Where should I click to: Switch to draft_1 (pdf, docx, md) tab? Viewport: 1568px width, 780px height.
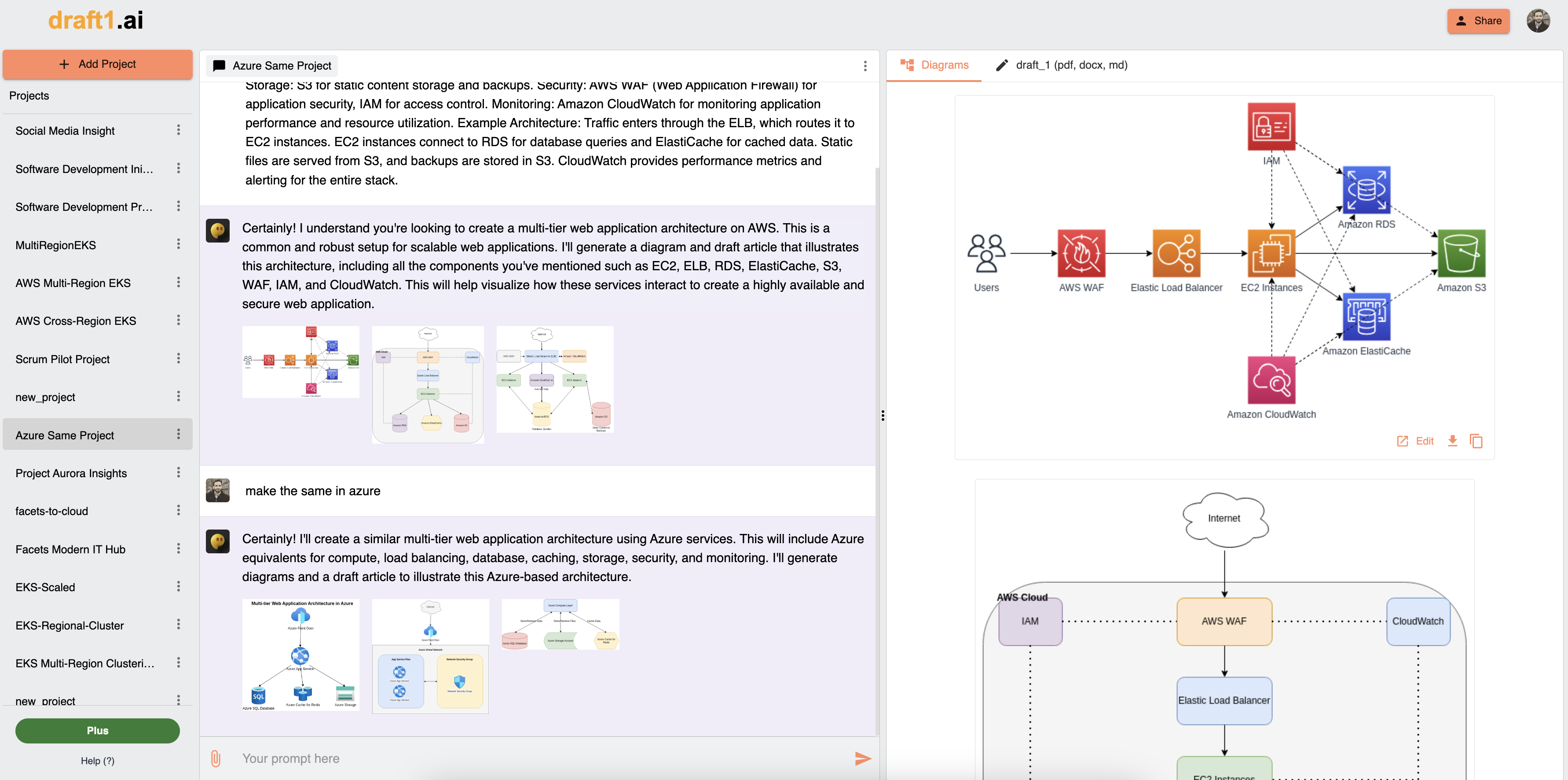click(1062, 65)
